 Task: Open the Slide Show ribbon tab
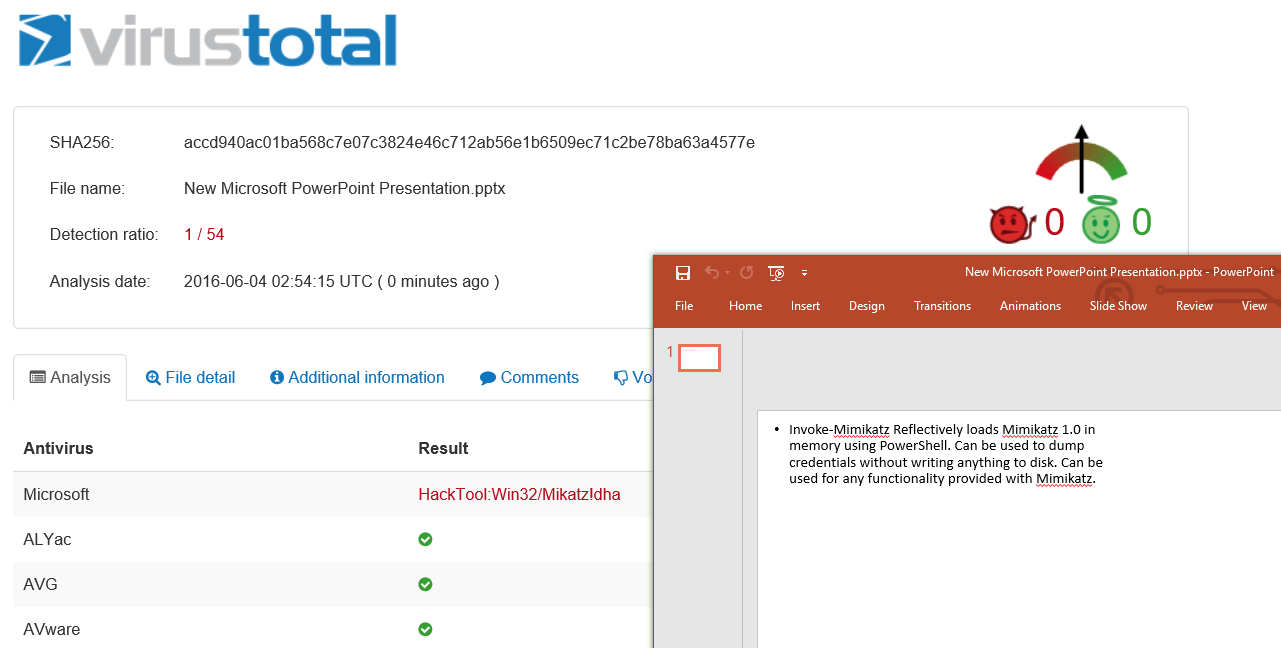(1118, 306)
